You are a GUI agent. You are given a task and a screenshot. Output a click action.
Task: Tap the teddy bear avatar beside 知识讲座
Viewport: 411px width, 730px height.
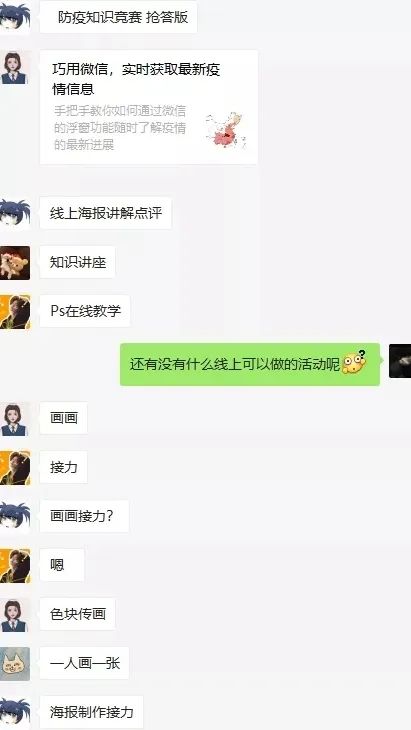tap(15, 263)
